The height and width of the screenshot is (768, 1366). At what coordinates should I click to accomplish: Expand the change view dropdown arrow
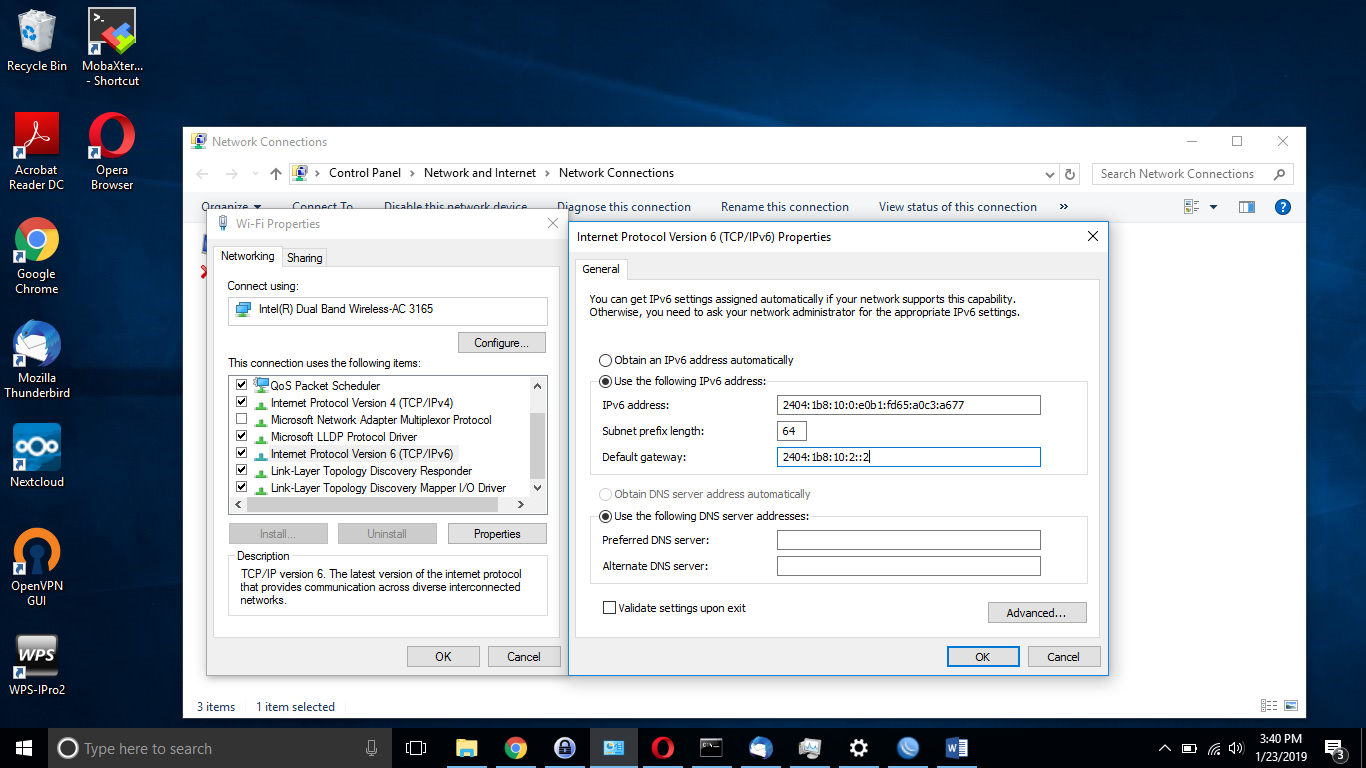coord(1214,207)
